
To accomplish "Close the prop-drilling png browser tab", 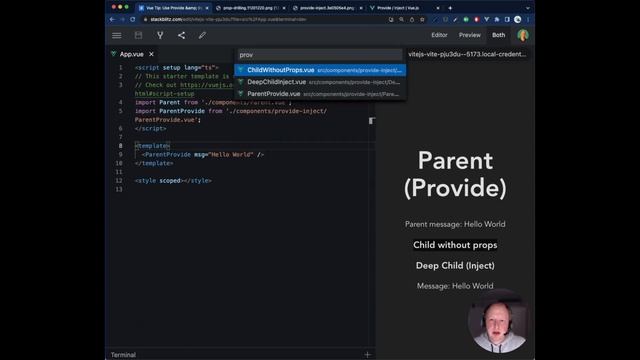I will [x=284, y=8].
